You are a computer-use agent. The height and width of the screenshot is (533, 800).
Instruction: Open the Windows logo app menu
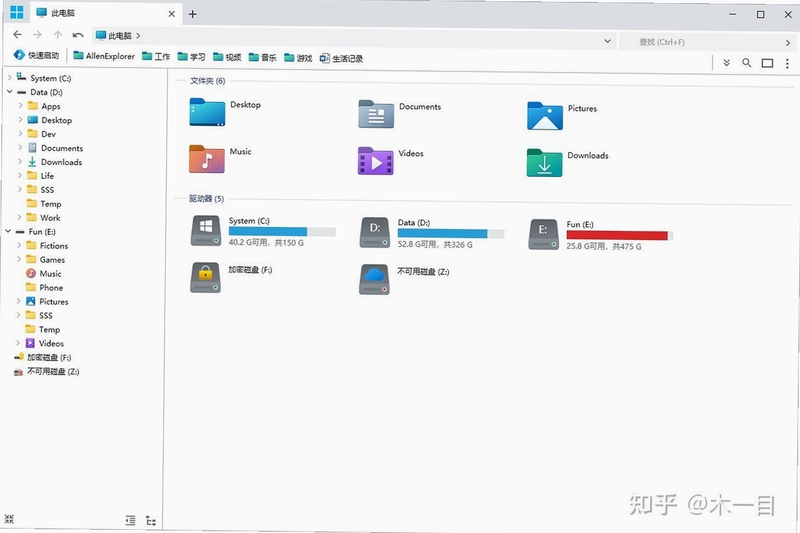tap(17, 12)
